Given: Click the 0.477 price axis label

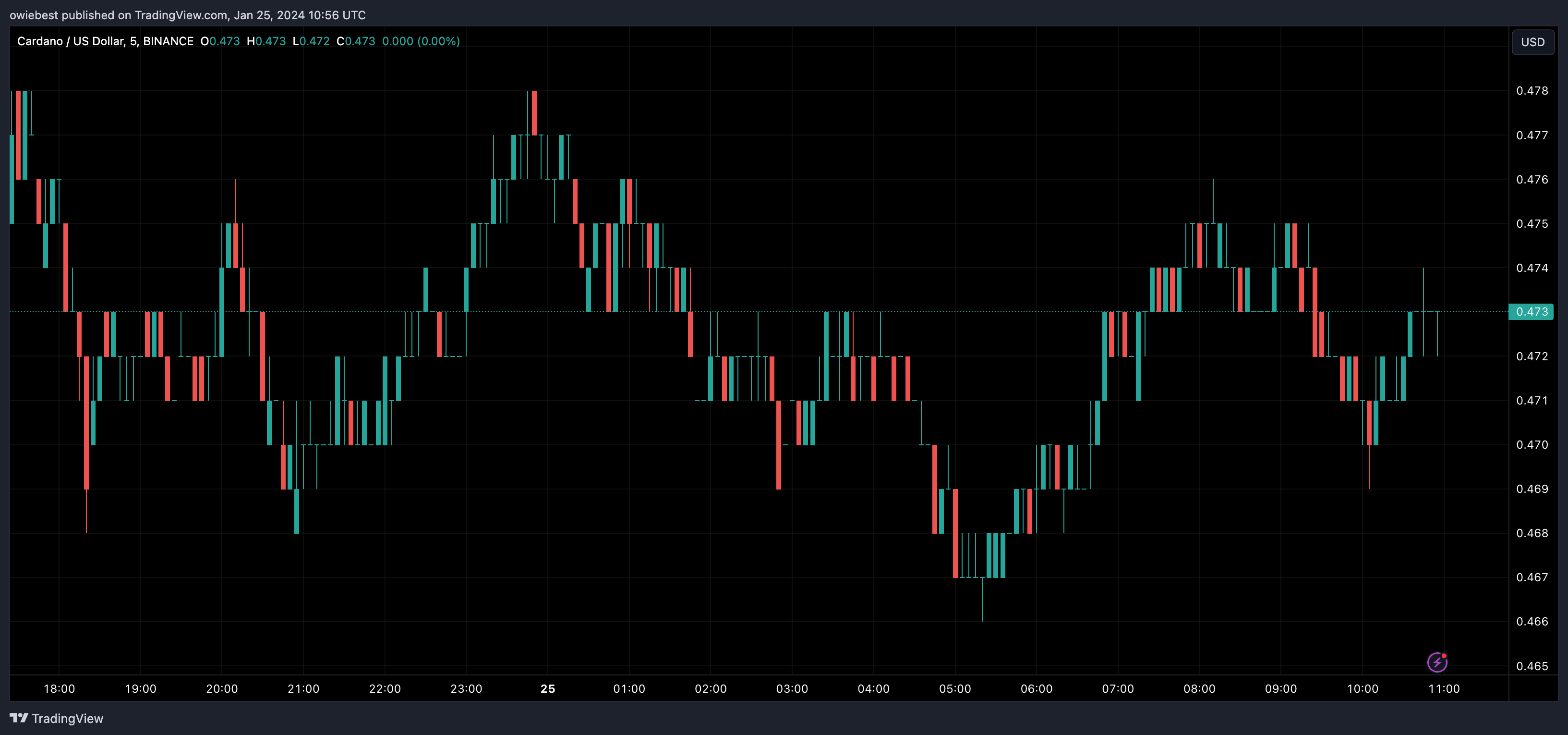Looking at the screenshot, I should tap(1532, 135).
